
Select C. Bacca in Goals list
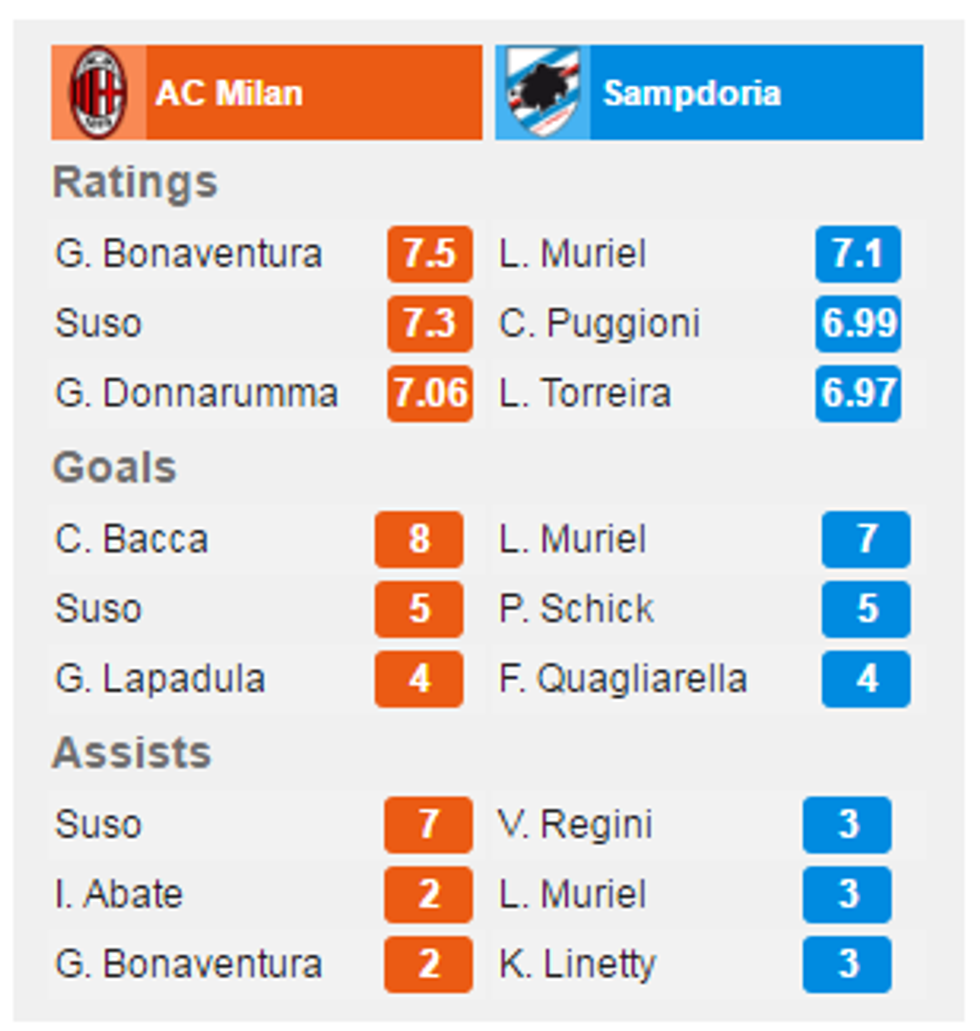132,540
